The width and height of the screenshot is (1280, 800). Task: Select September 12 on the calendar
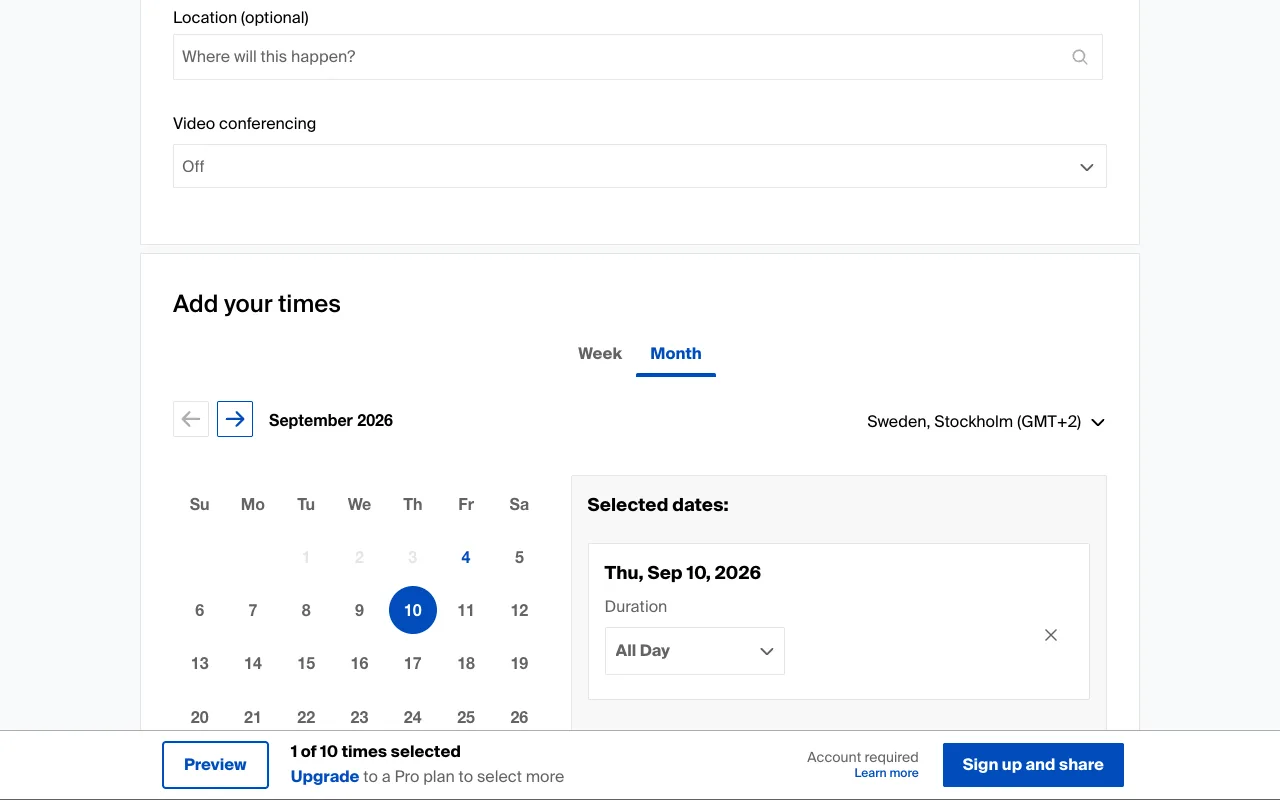pyautogui.click(x=519, y=610)
